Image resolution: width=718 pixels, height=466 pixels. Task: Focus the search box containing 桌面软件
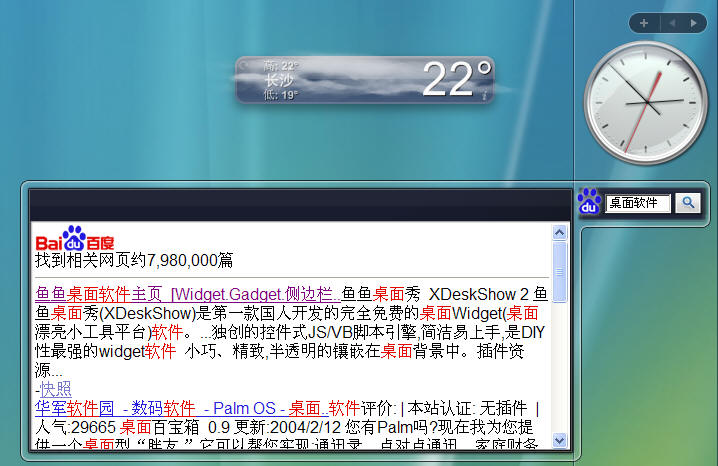pyautogui.click(x=637, y=203)
